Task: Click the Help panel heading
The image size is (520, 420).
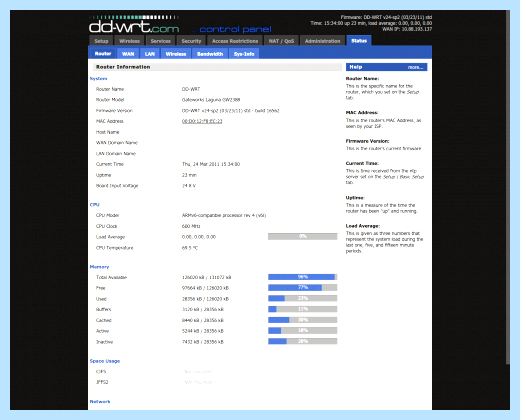Action: [356, 67]
